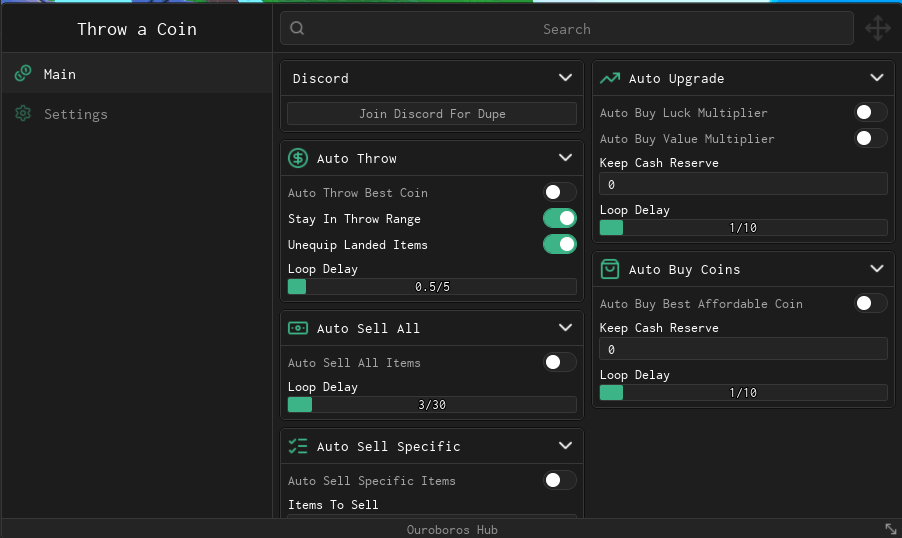
Task: Adjust Auto Buy Coins Loop Delay slider
Action: click(743, 393)
